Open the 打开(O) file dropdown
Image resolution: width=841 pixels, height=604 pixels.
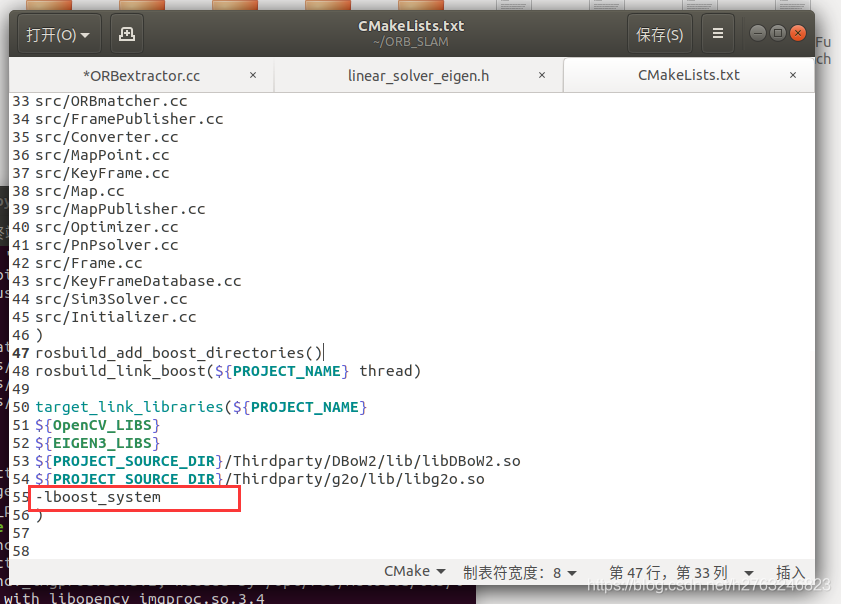pos(59,34)
